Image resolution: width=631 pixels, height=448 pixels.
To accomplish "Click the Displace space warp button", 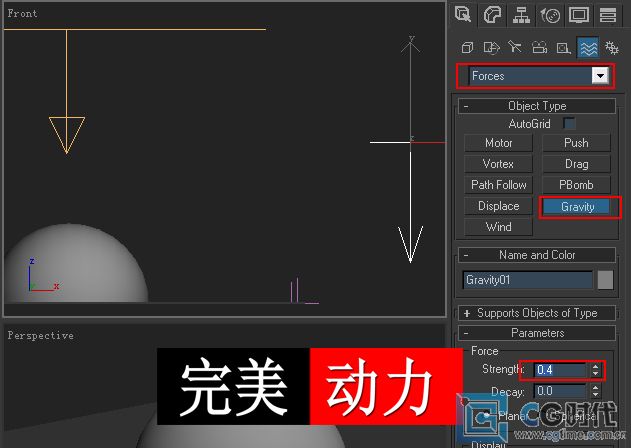I will pos(498,206).
